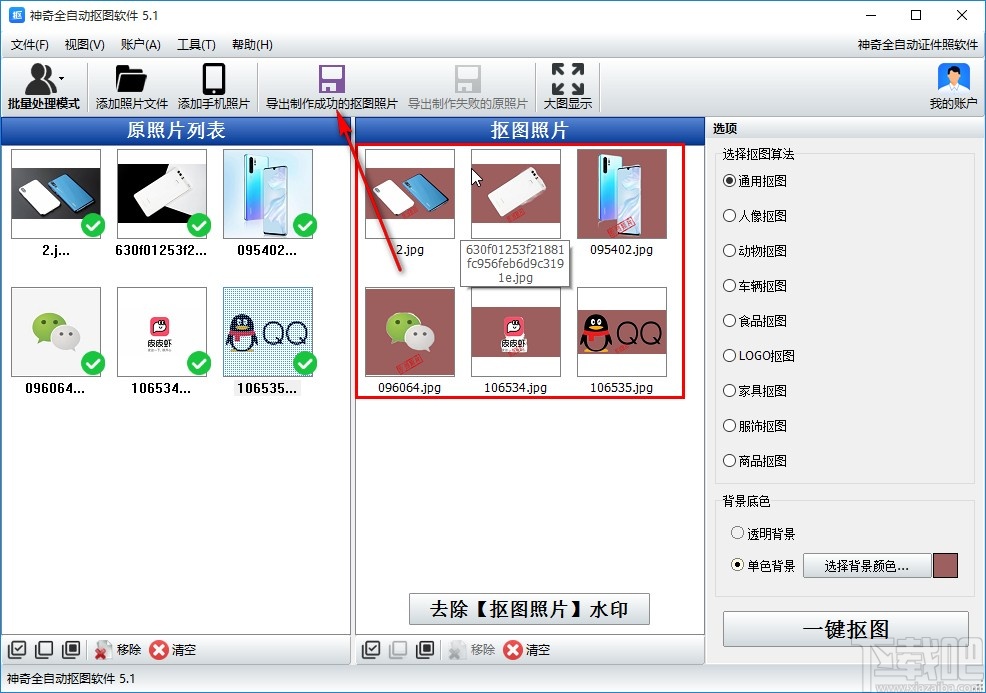Expand the batch mode dropdown arrow

coord(62,79)
